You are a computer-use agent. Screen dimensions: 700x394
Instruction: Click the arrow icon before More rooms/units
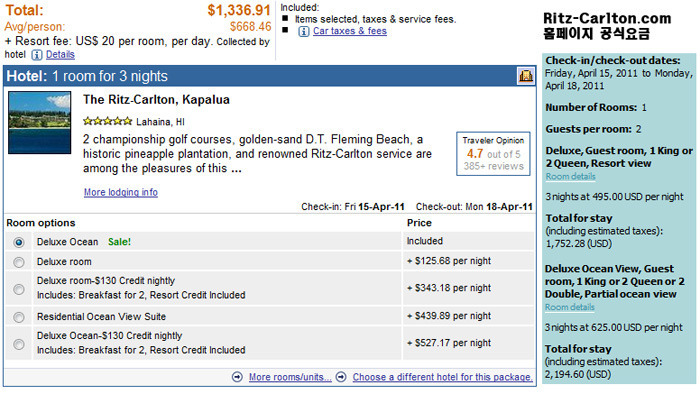coord(238,377)
